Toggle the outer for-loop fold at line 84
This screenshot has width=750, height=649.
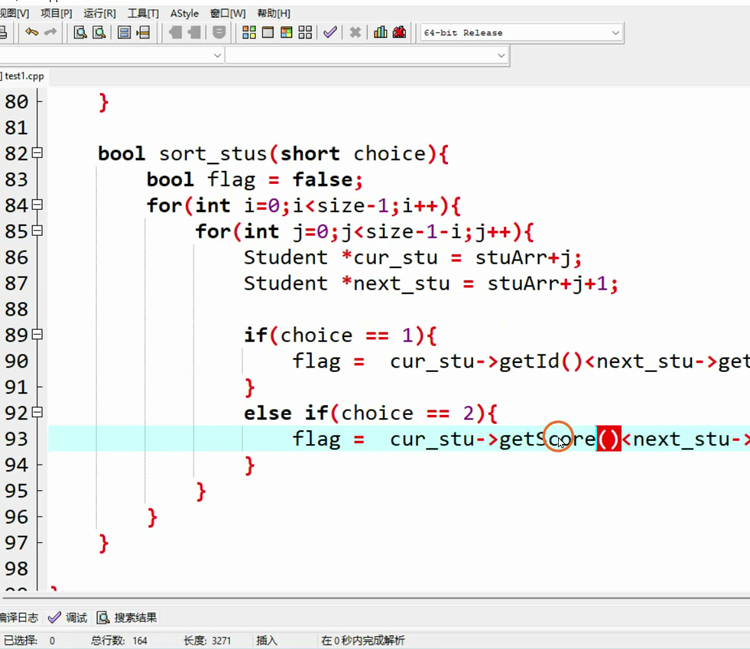point(38,206)
